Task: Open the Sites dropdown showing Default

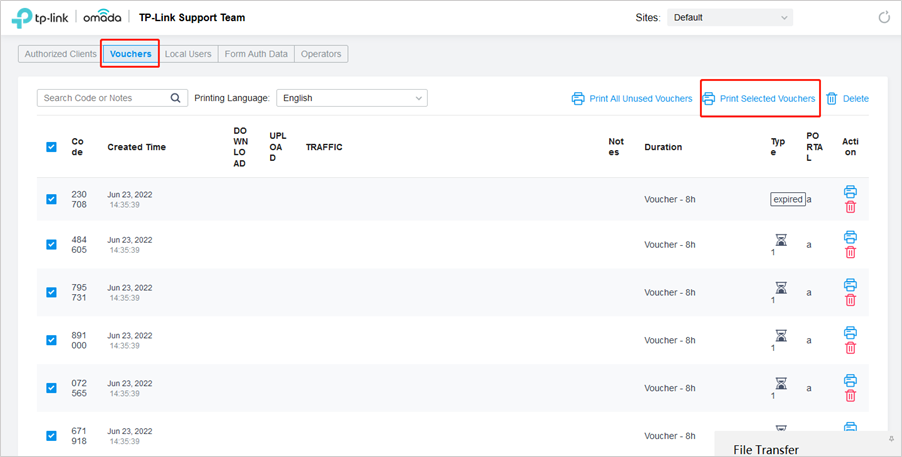Action: 729,17
